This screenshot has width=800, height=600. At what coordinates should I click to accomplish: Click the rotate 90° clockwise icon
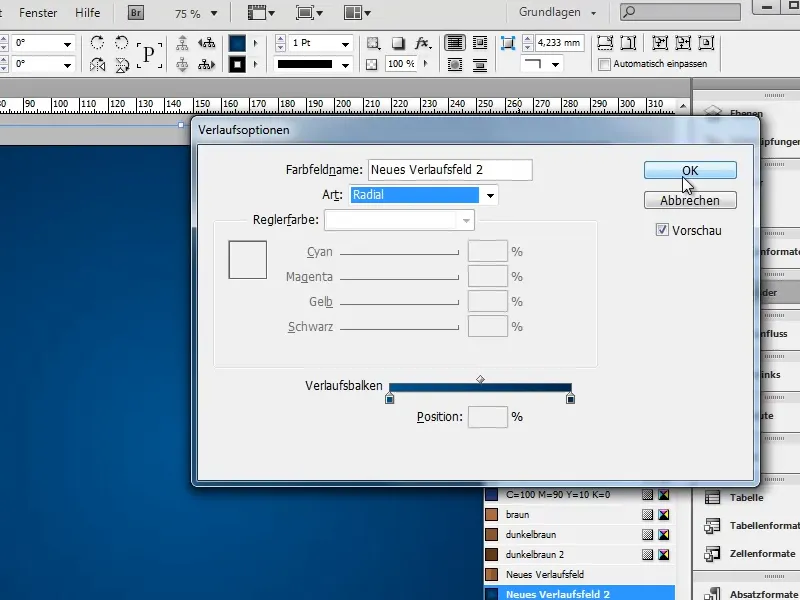click(97, 43)
